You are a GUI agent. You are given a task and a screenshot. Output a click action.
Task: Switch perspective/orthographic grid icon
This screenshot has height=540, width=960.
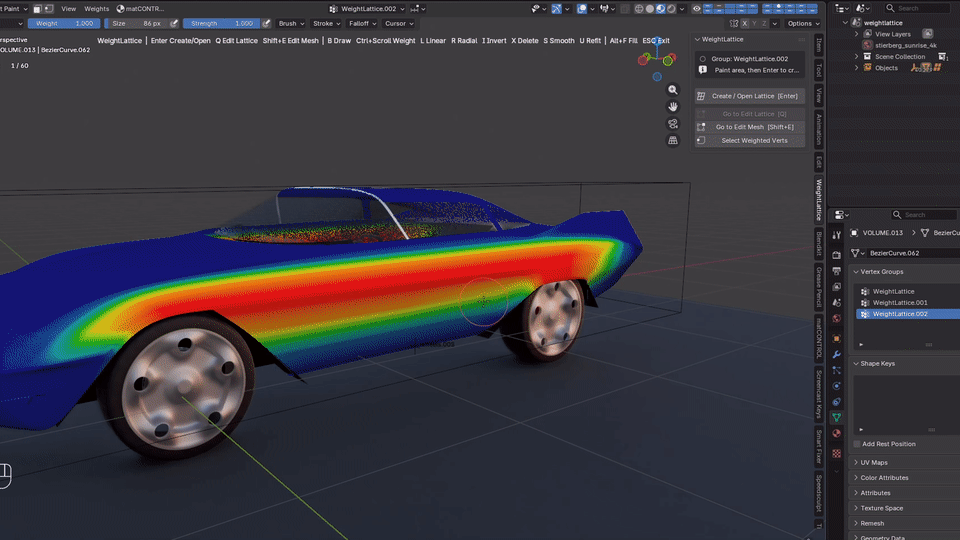pos(673,140)
